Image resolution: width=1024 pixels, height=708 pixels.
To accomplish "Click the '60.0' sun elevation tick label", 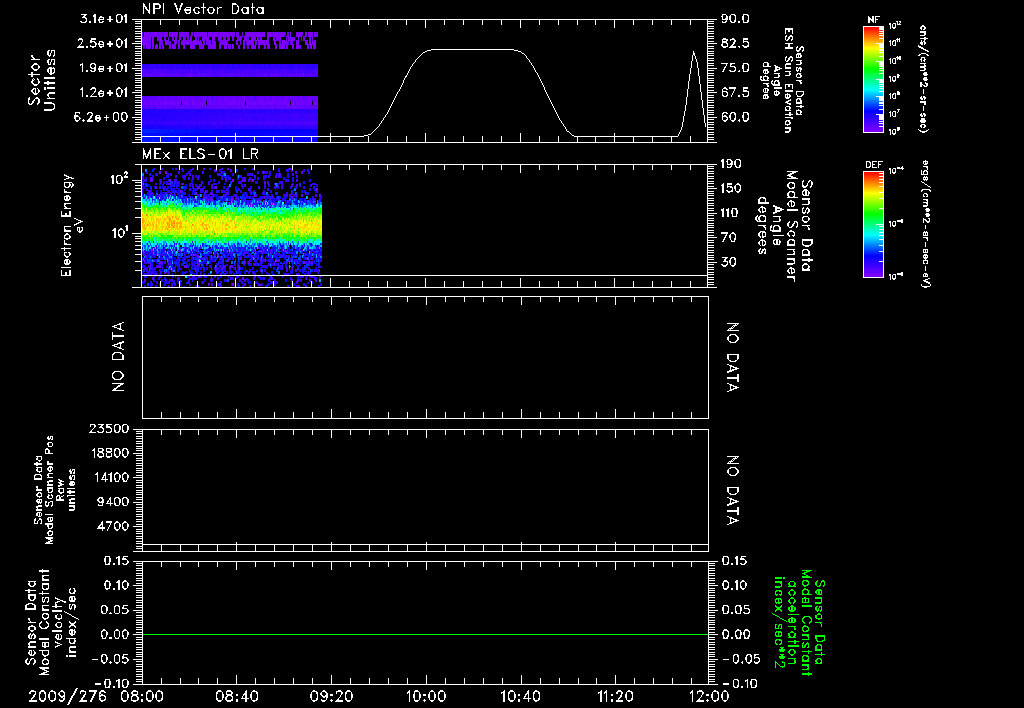I will pyautogui.click(x=735, y=118).
